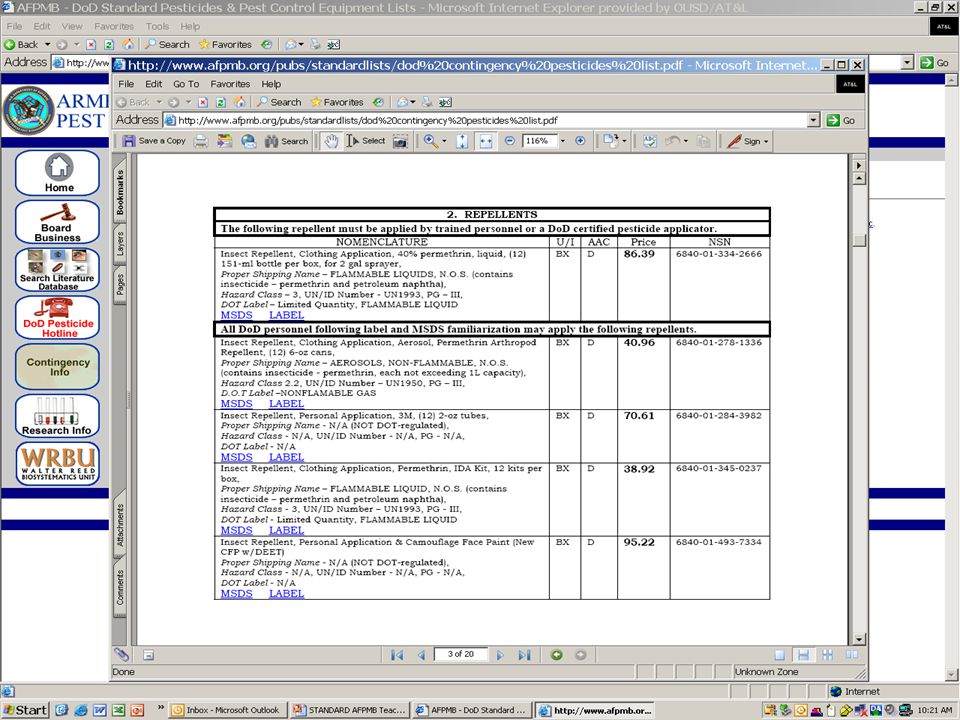The height and width of the screenshot is (720, 960).
Task: Open MSDS link for 3M 2-oz tubes repellent
Action: (236, 457)
